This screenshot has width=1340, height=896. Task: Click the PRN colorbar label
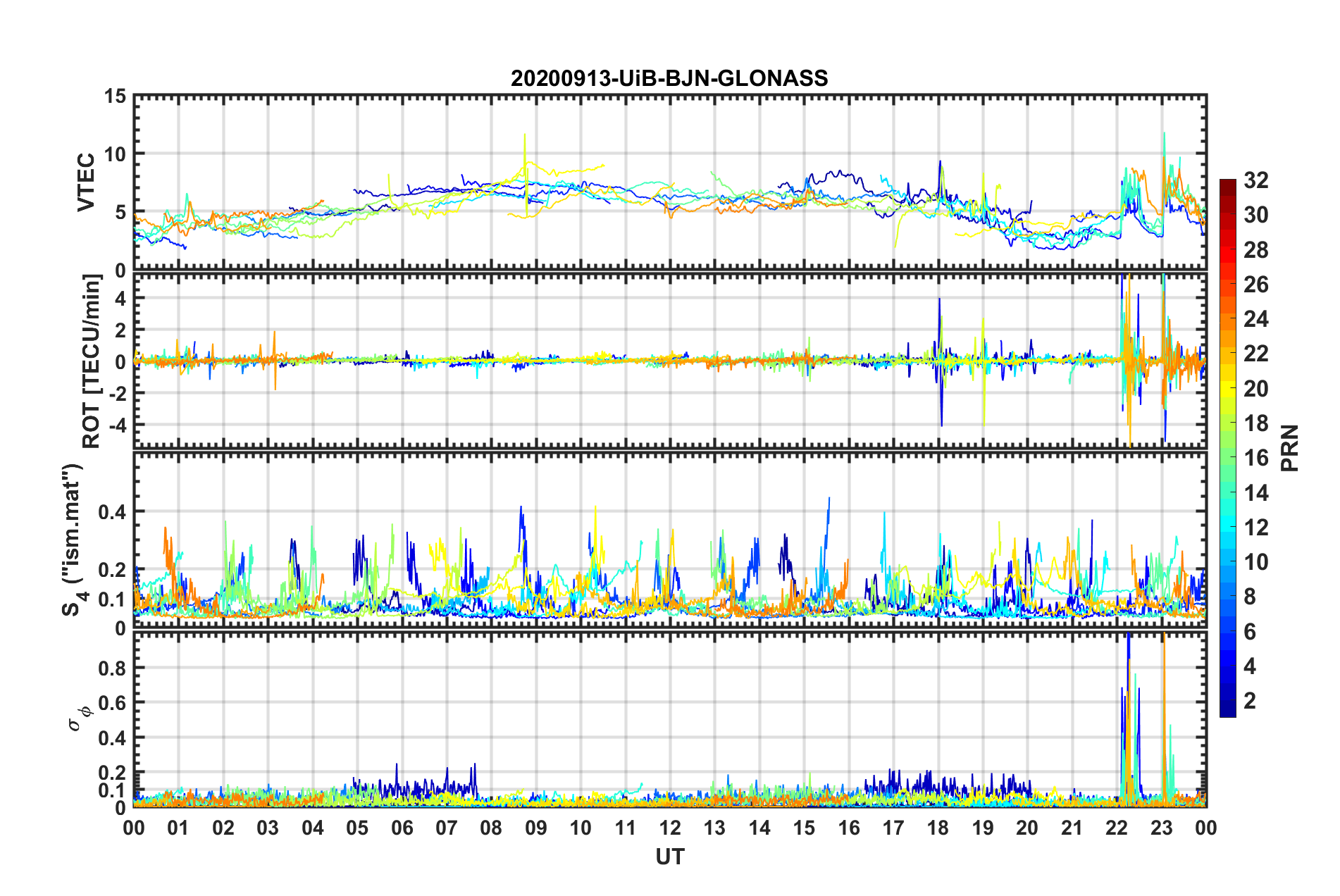coord(1290,448)
